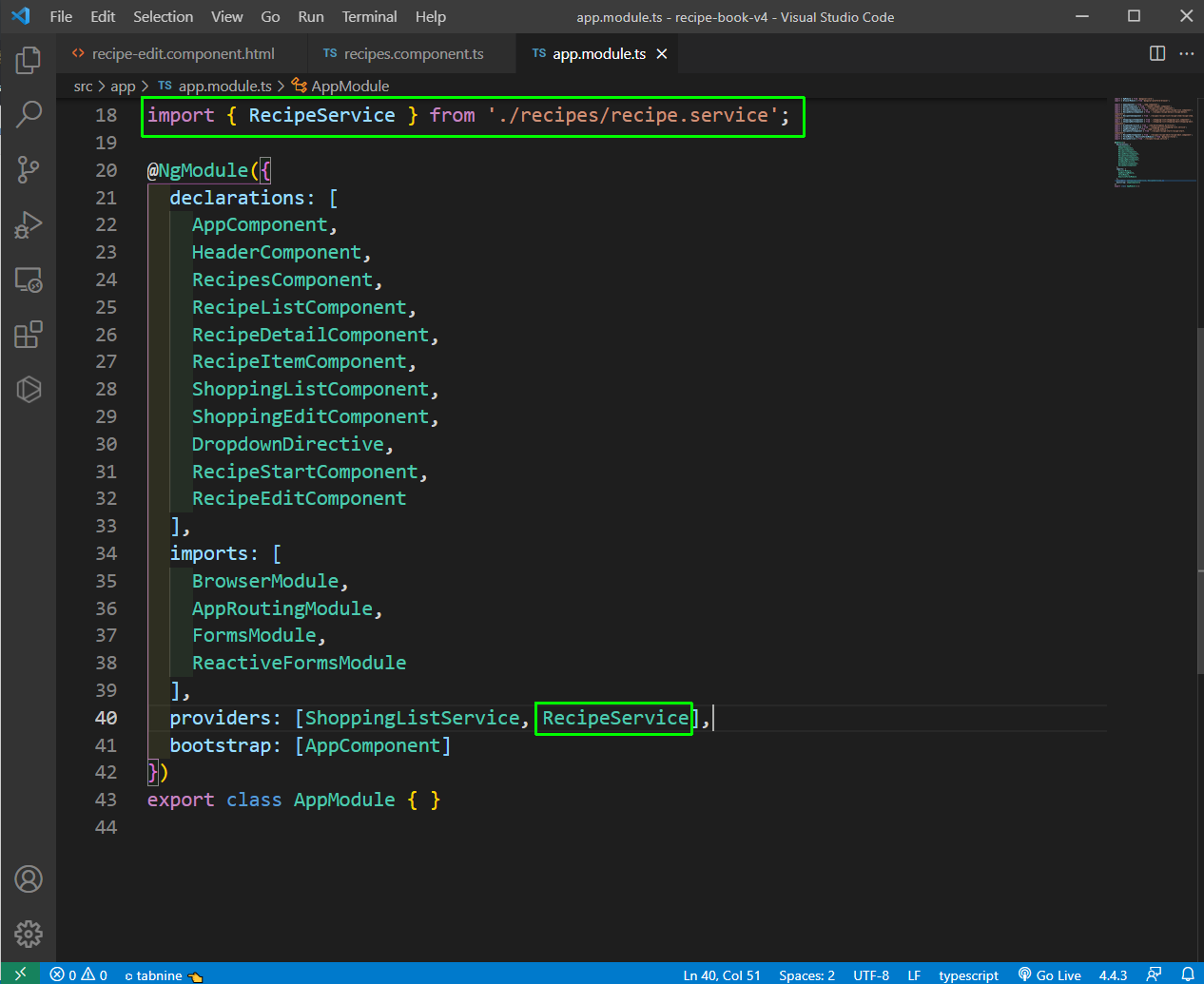The width and height of the screenshot is (1204, 984).
Task: Click Ln 40, Col 51 to go to line
Action: tap(722, 974)
